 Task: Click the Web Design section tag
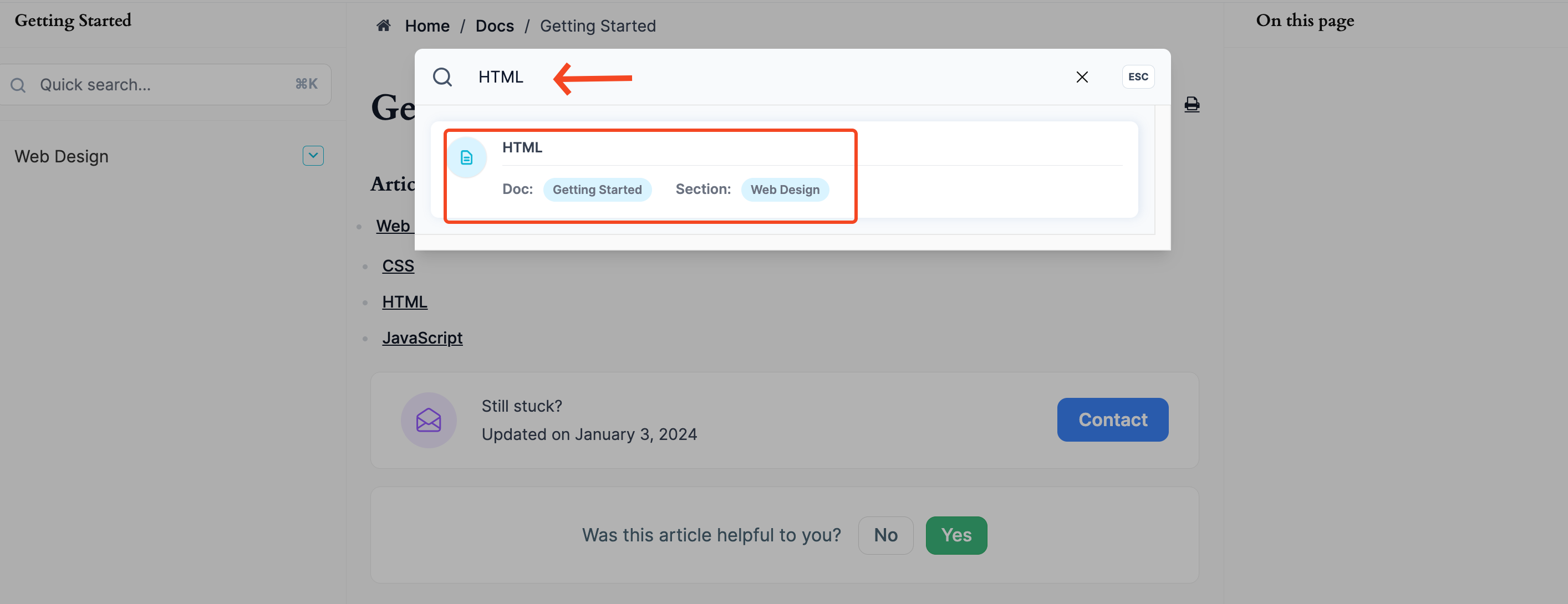click(x=785, y=189)
